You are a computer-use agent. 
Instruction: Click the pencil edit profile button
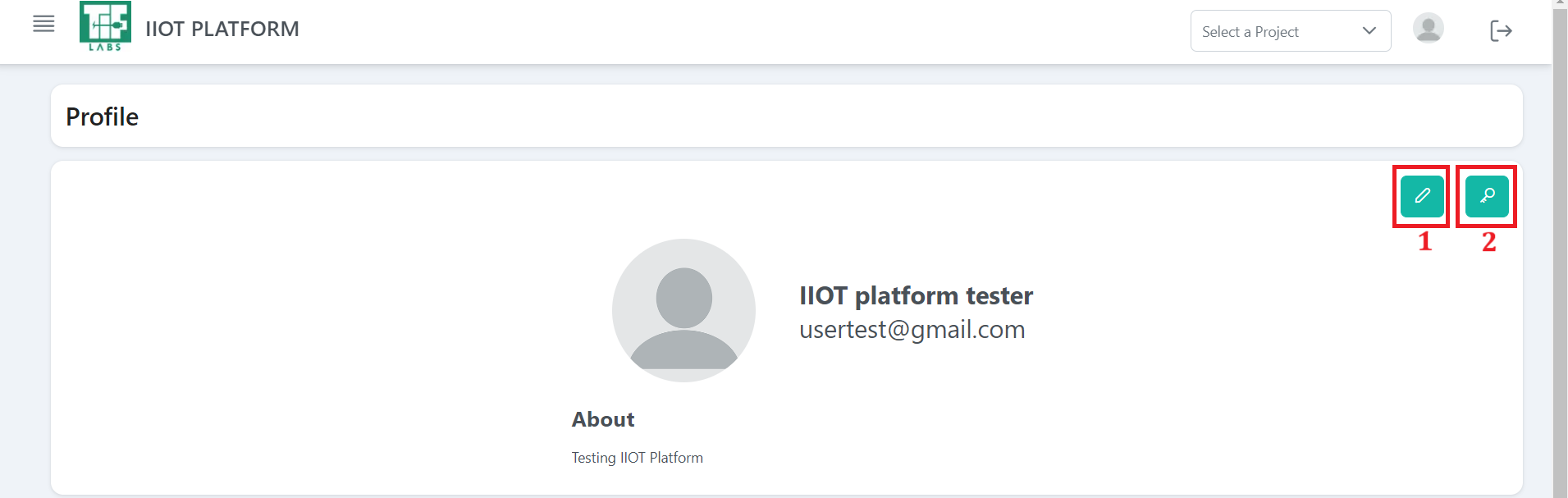pos(1422,196)
